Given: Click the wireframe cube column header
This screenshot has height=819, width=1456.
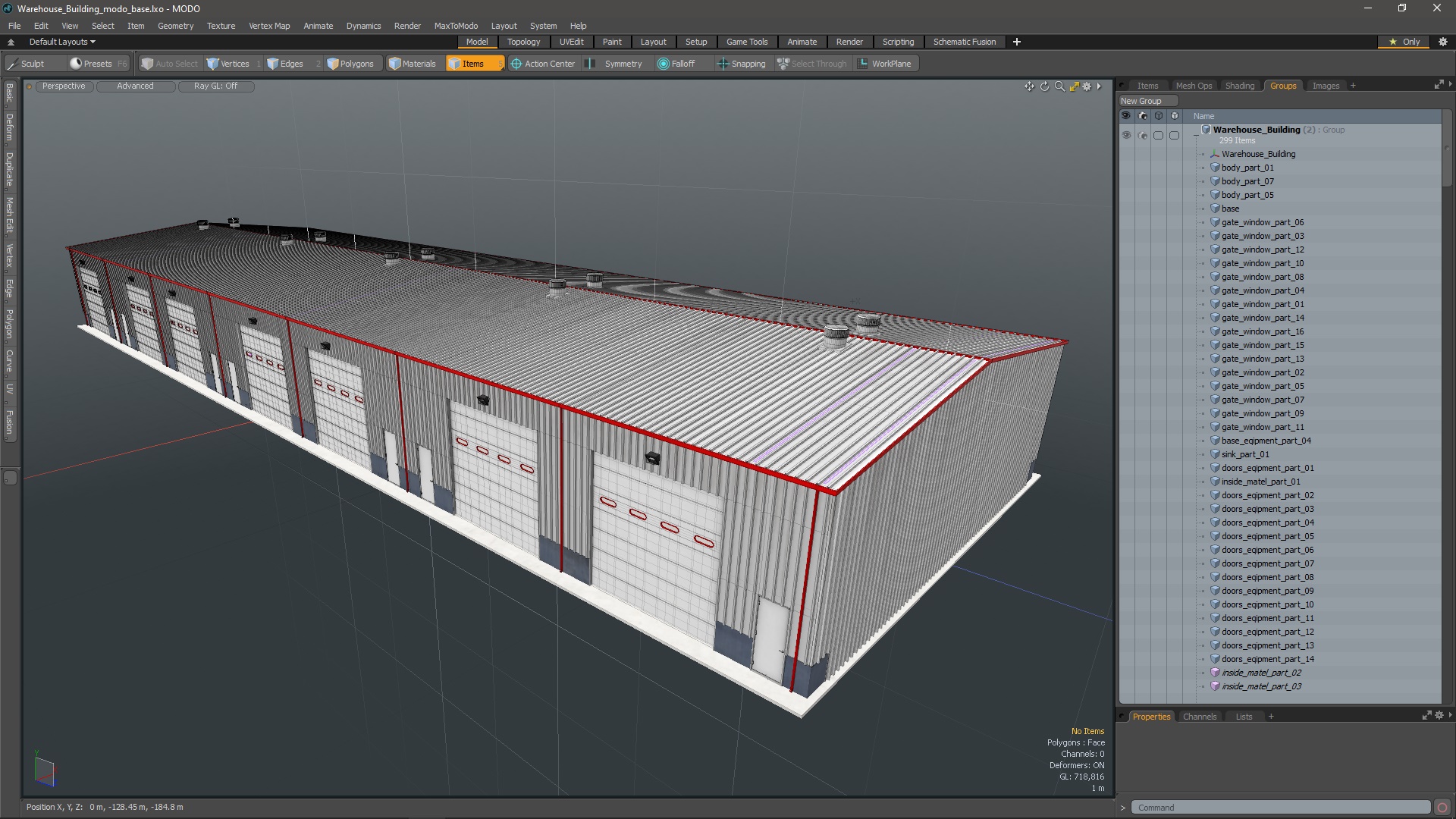Looking at the screenshot, I should tap(1159, 116).
